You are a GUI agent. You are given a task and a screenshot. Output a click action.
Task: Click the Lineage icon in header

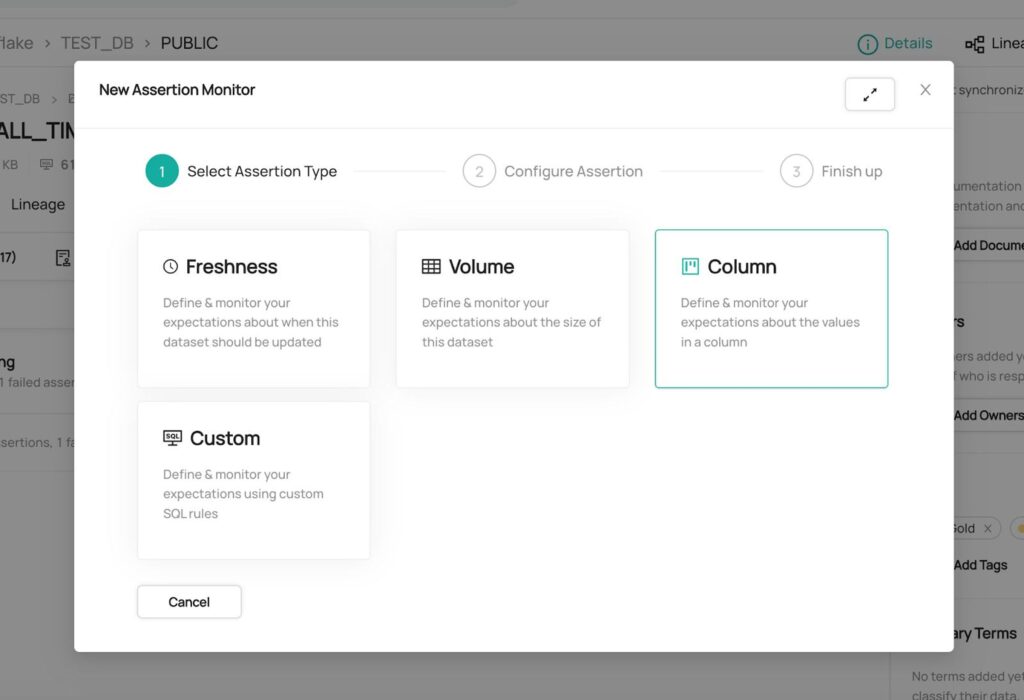click(x=974, y=44)
